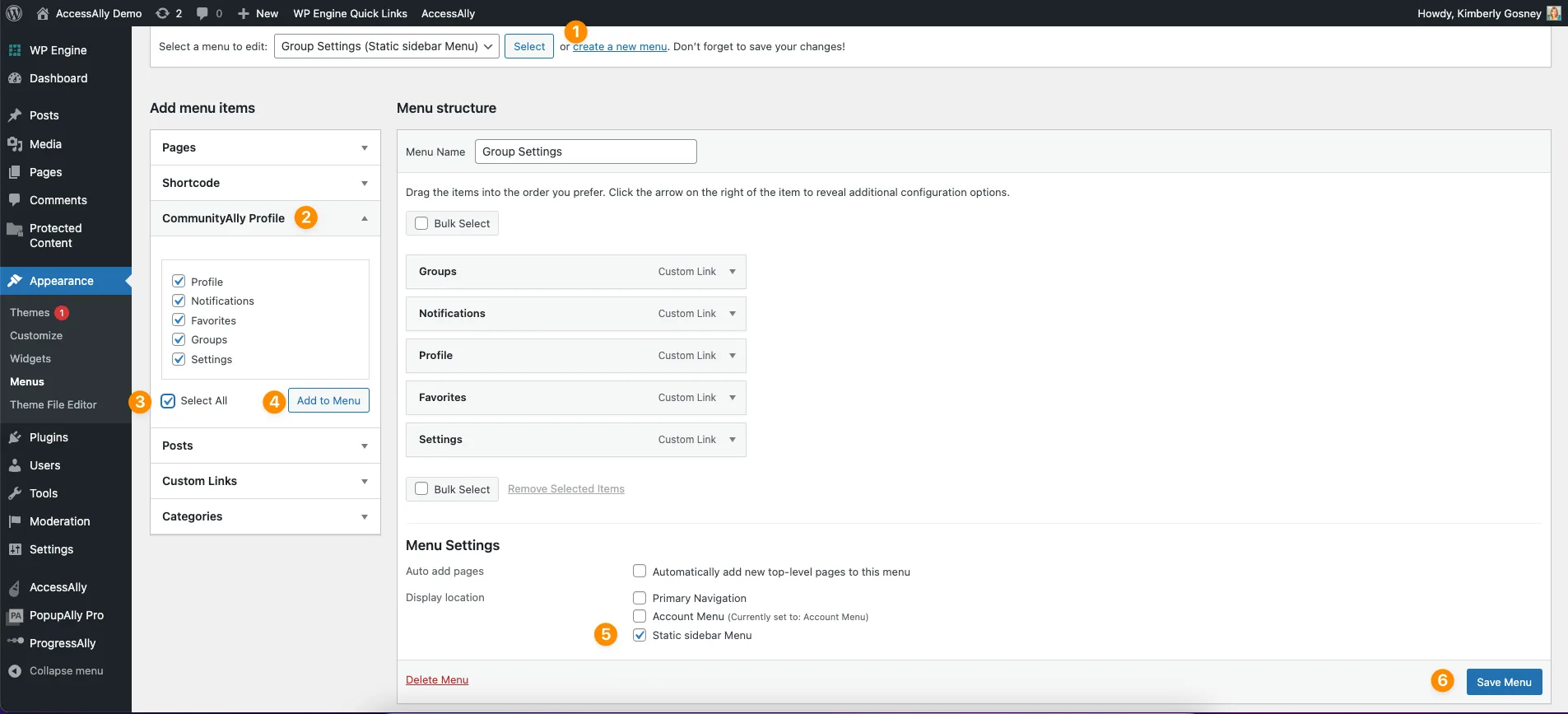Click the user avatar in top right
This screenshot has width=1568, height=714.
[1553, 13]
